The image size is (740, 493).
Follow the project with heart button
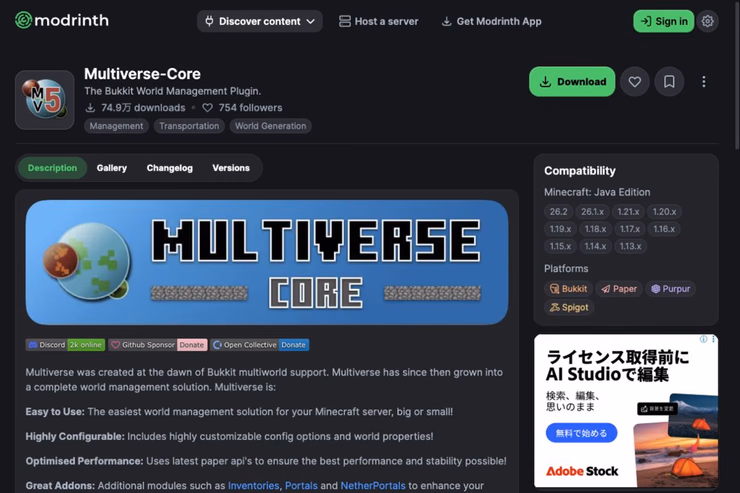click(635, 82)
